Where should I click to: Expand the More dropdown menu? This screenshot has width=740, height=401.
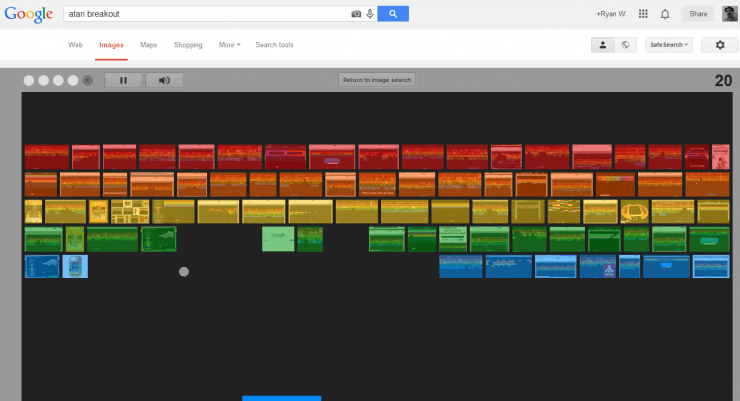click(x=229, y=45)
